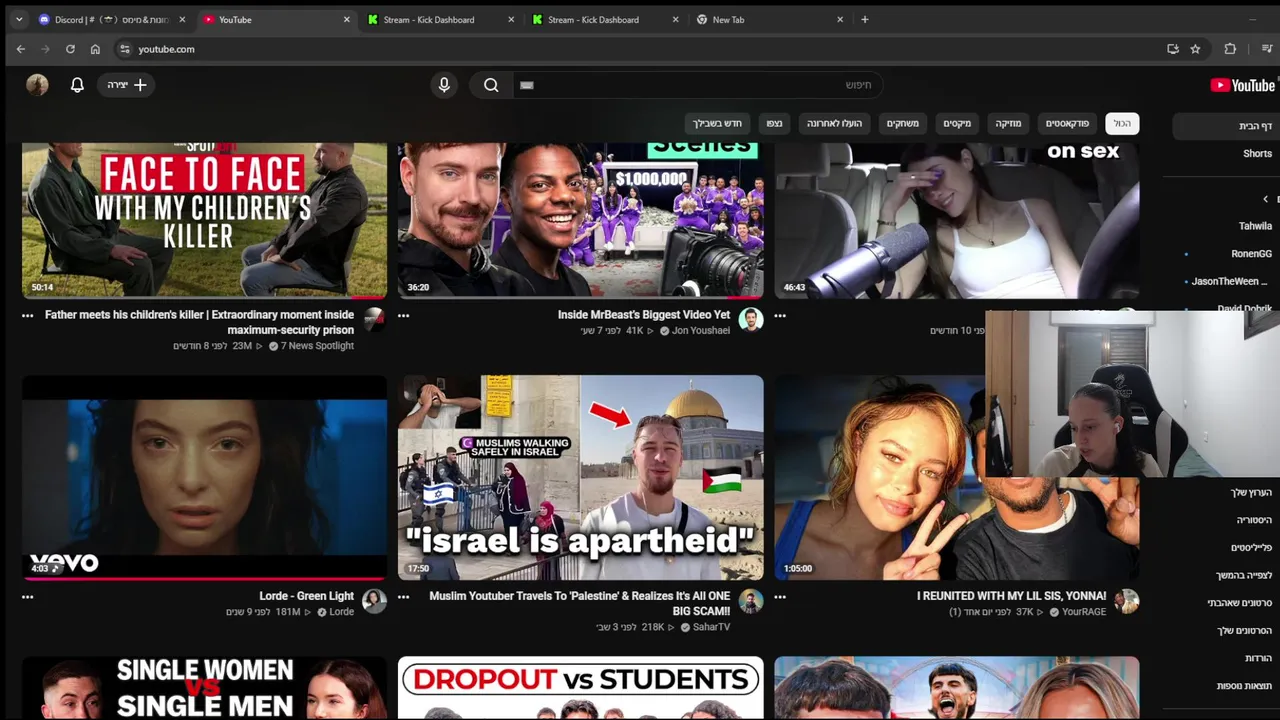
Task: Open Dropout vs Students thumbnail
Action: pyautogui.click(x=580, y=688)
